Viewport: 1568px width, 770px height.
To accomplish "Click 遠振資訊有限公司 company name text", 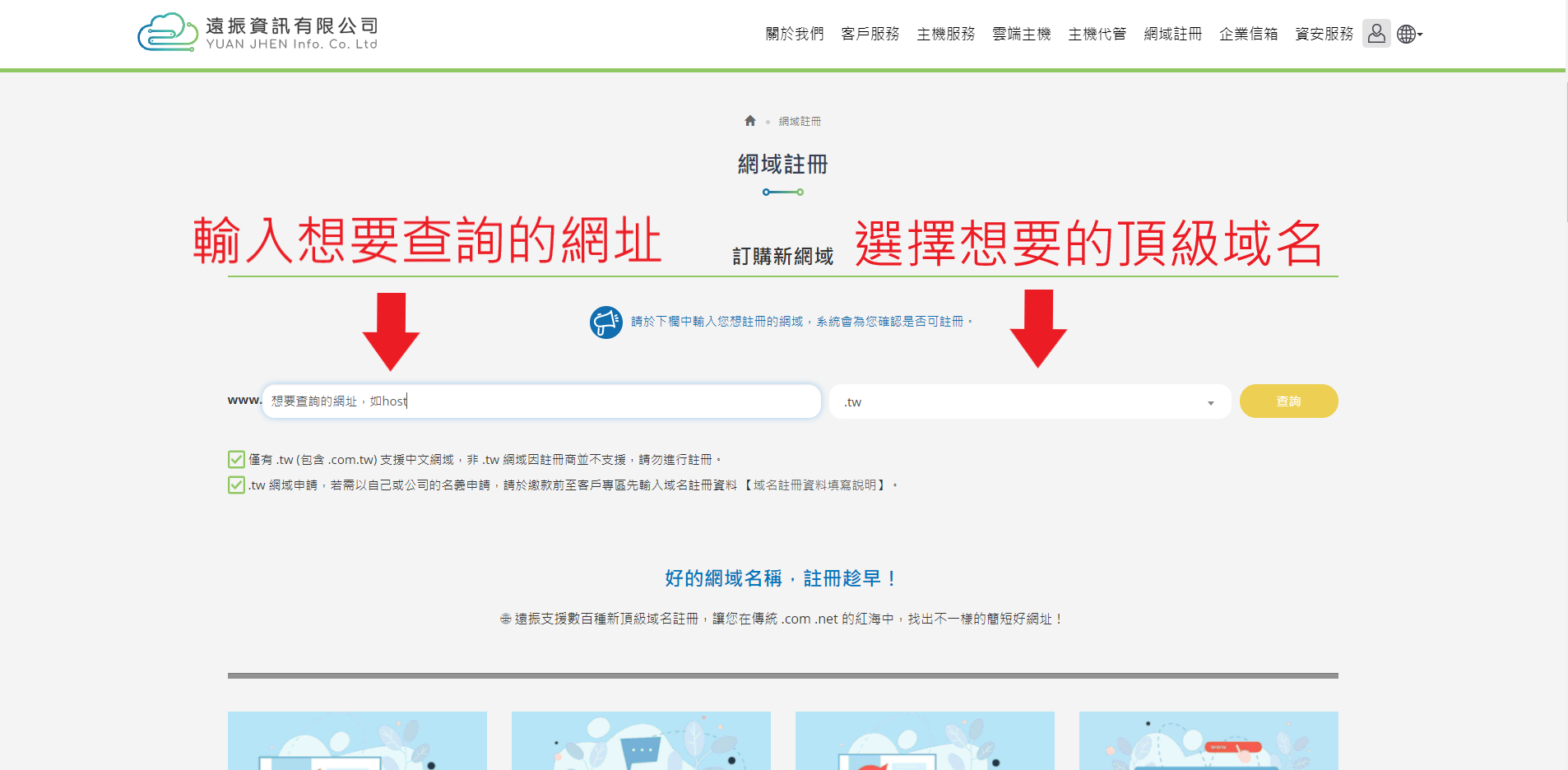I will 292,26.
